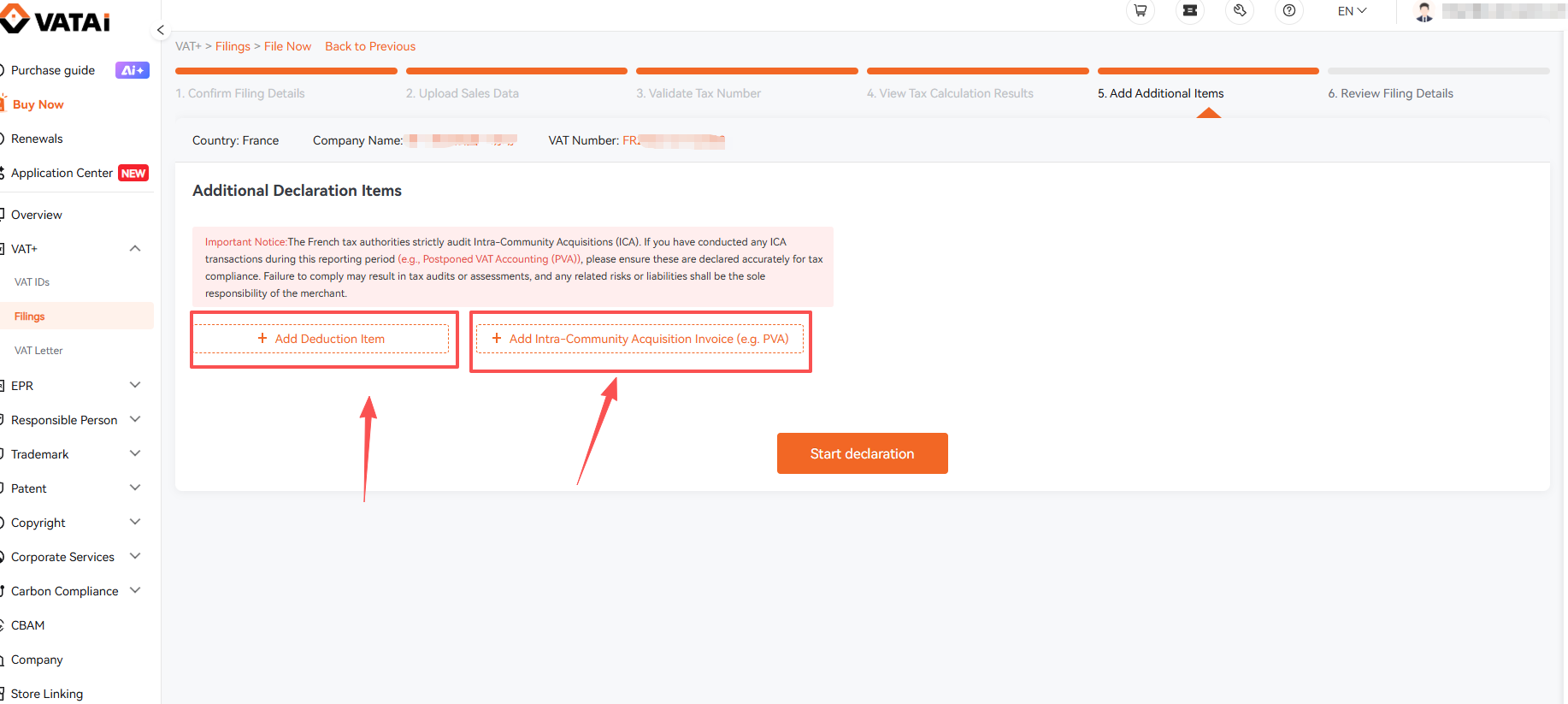Expand the Patent sidebar section
This screenshot has width=1568, height=704.
[x=135, y=488]
